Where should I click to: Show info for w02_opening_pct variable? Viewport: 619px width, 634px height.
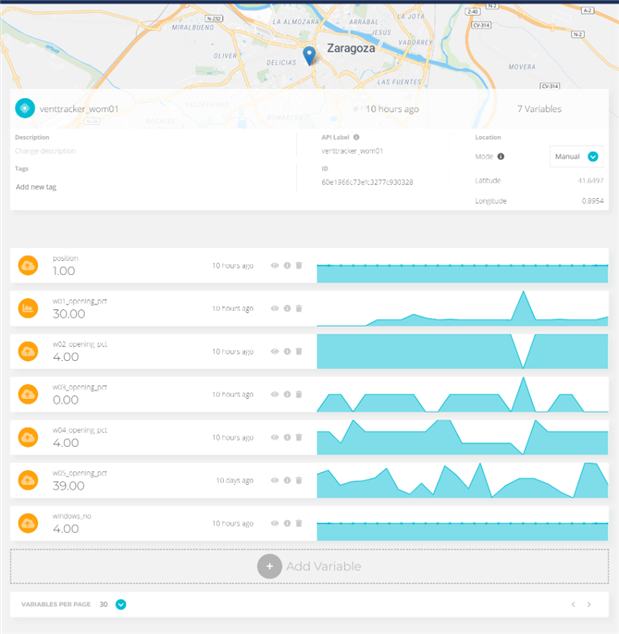coord(287,351)
